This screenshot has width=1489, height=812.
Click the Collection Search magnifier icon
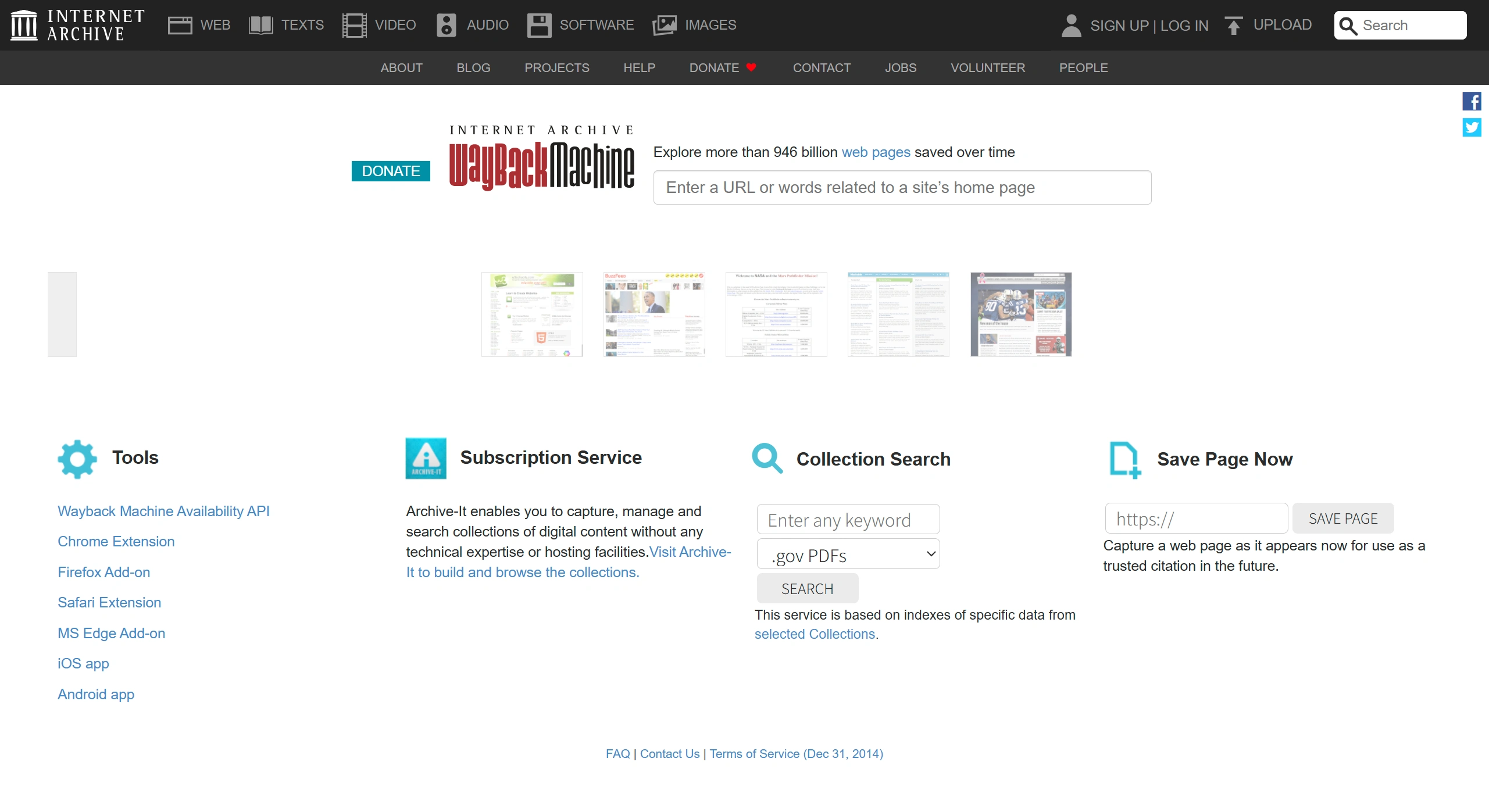click(x=767, y=459)
